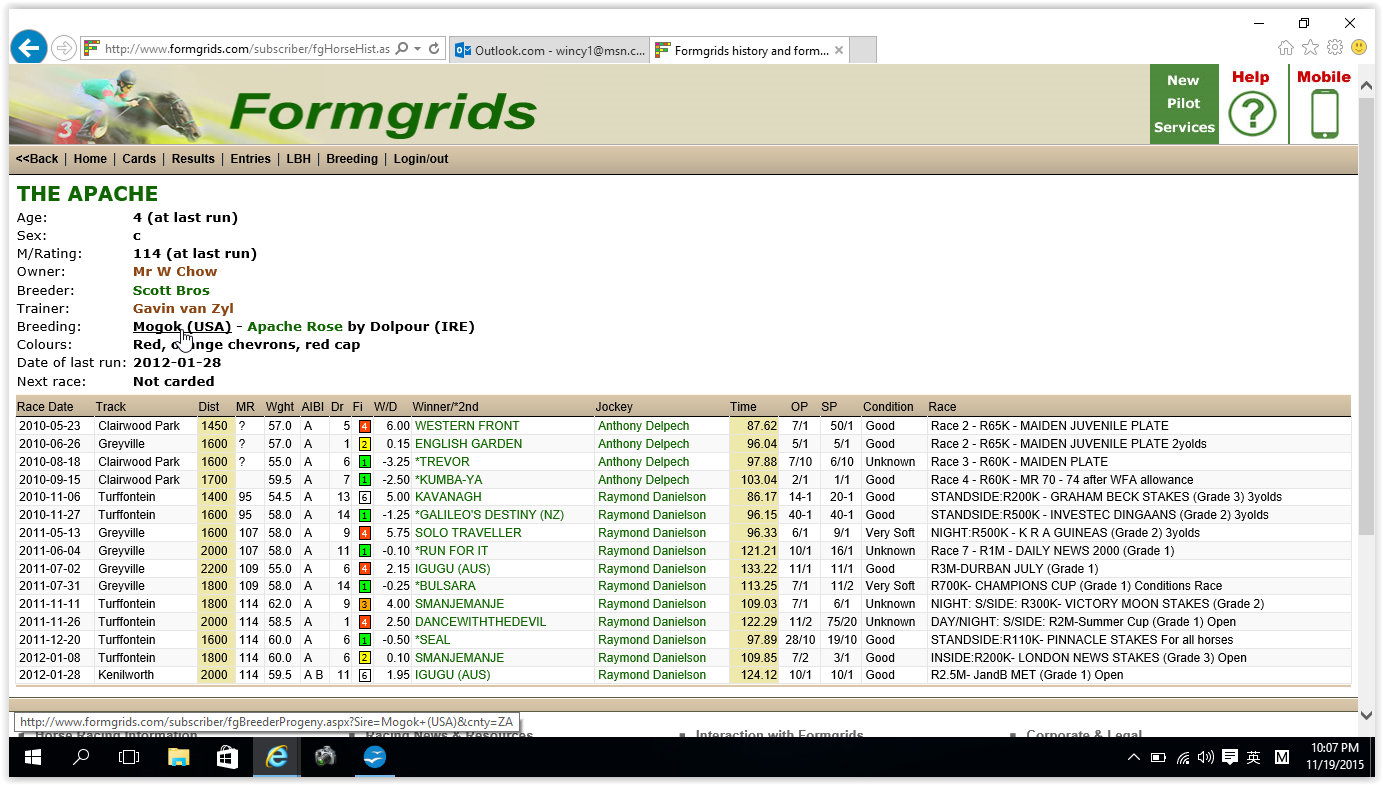Click the camera app taskbar icon

[325, 757]
